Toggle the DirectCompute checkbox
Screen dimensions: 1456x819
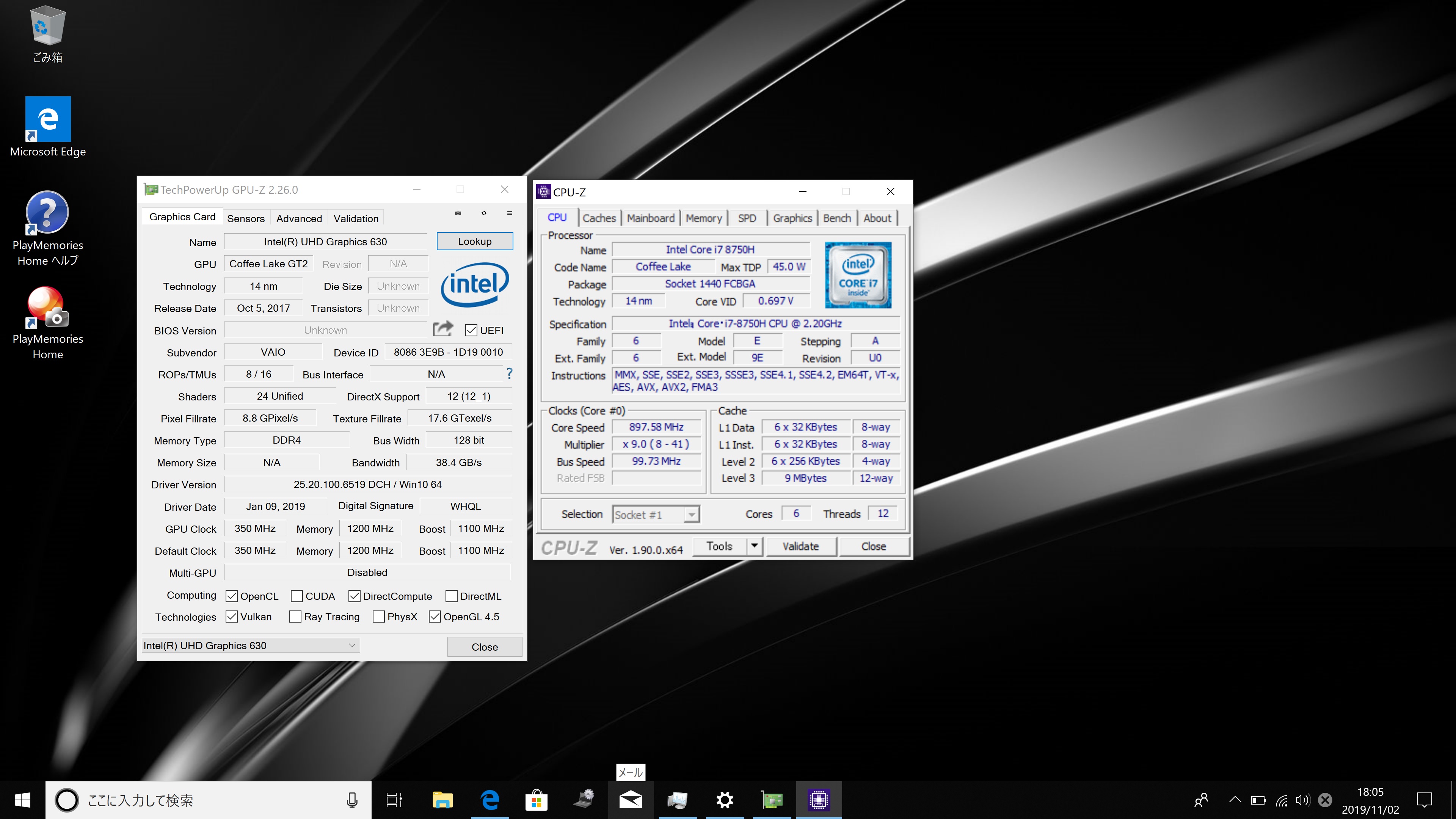point(355,596)
